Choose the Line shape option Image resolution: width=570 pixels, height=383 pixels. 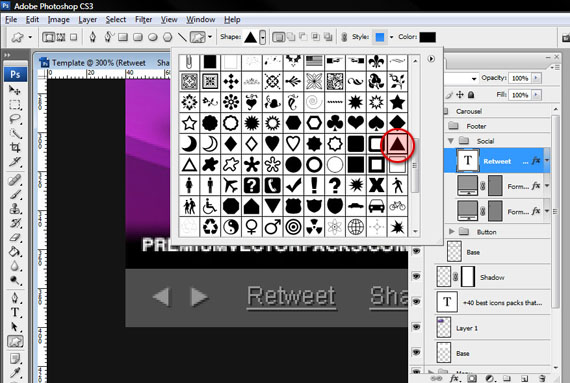click(x=182, y=37)
